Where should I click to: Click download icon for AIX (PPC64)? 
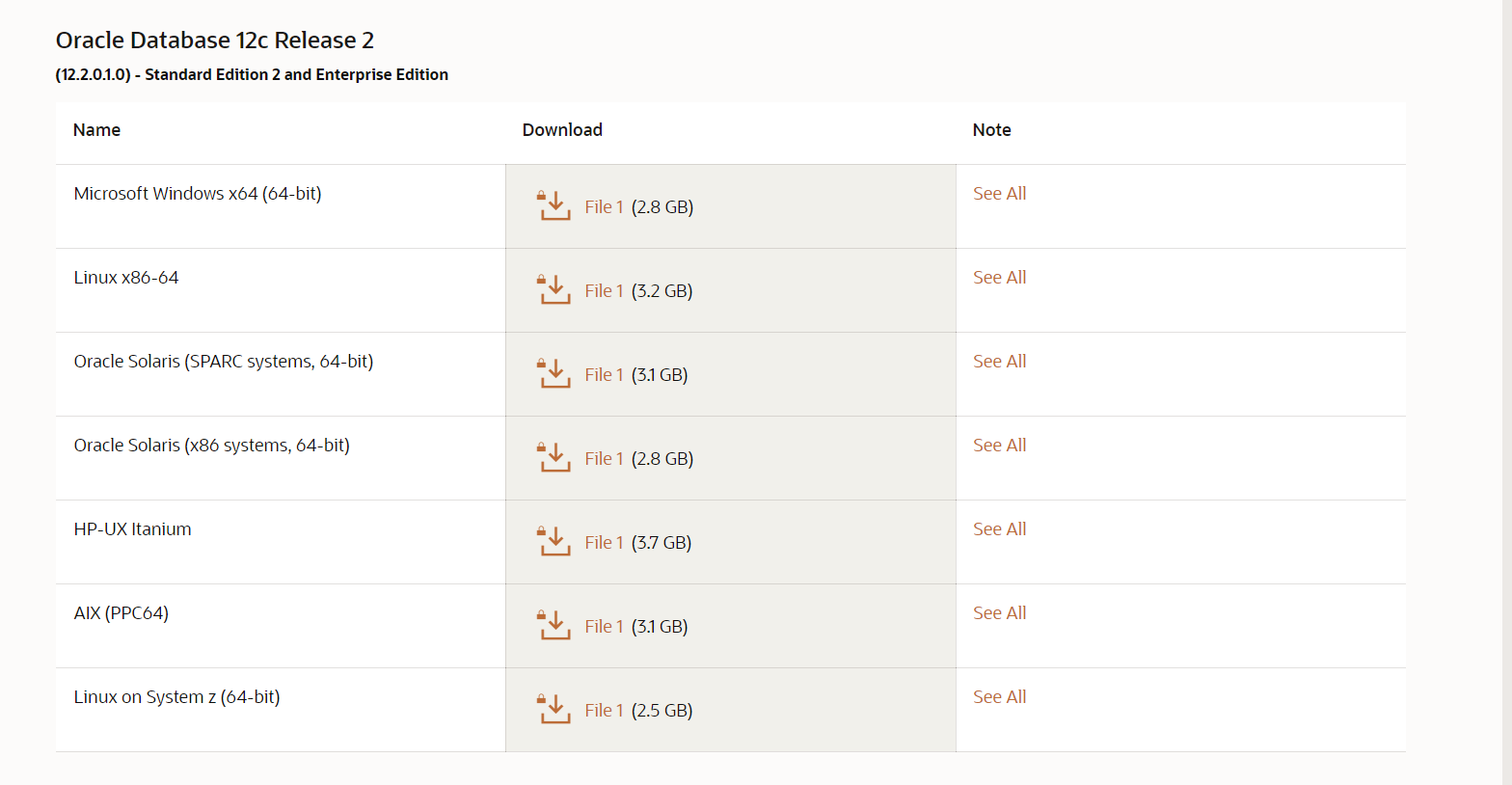[x=554, y=625]
